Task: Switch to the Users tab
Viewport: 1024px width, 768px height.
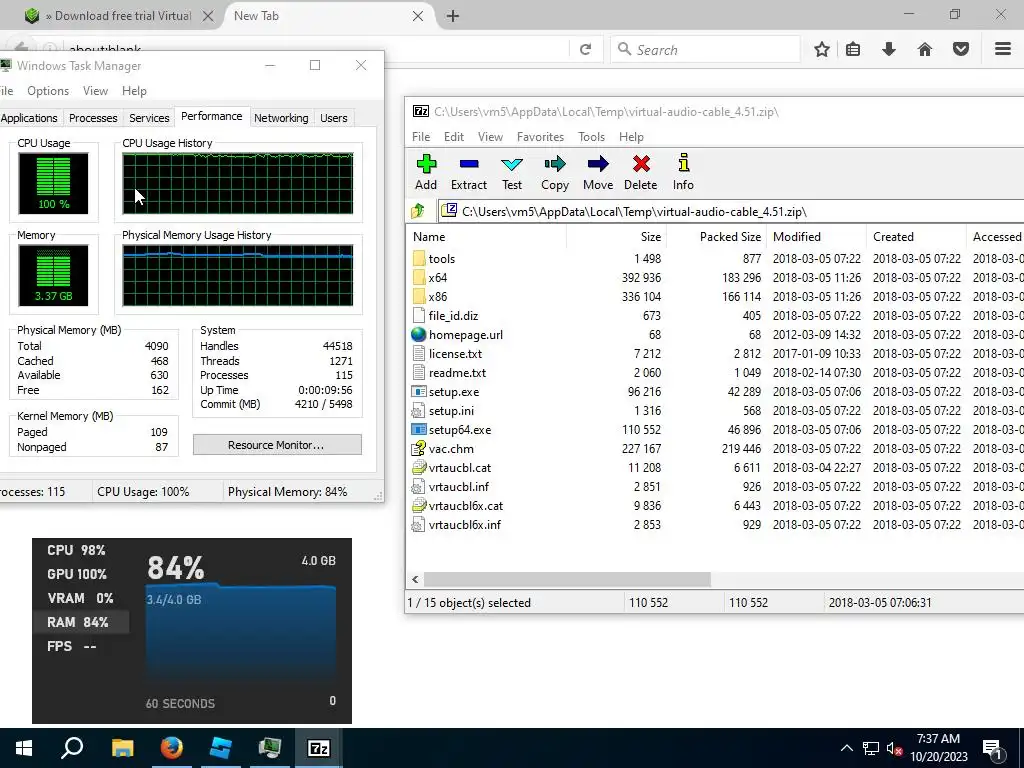Action: tap(333, 118)
